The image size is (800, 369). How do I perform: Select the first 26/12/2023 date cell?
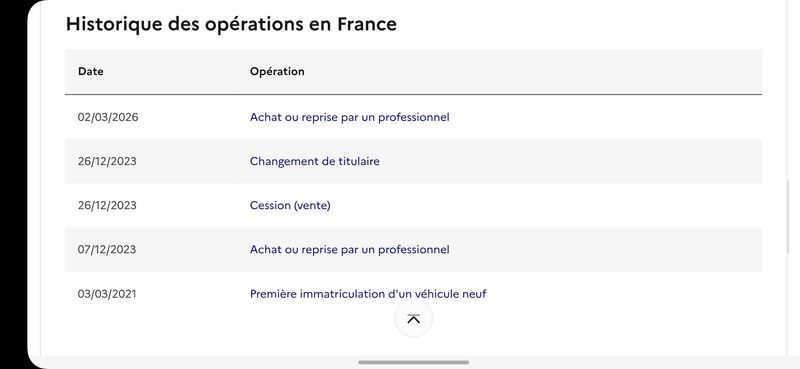point(107,161)
